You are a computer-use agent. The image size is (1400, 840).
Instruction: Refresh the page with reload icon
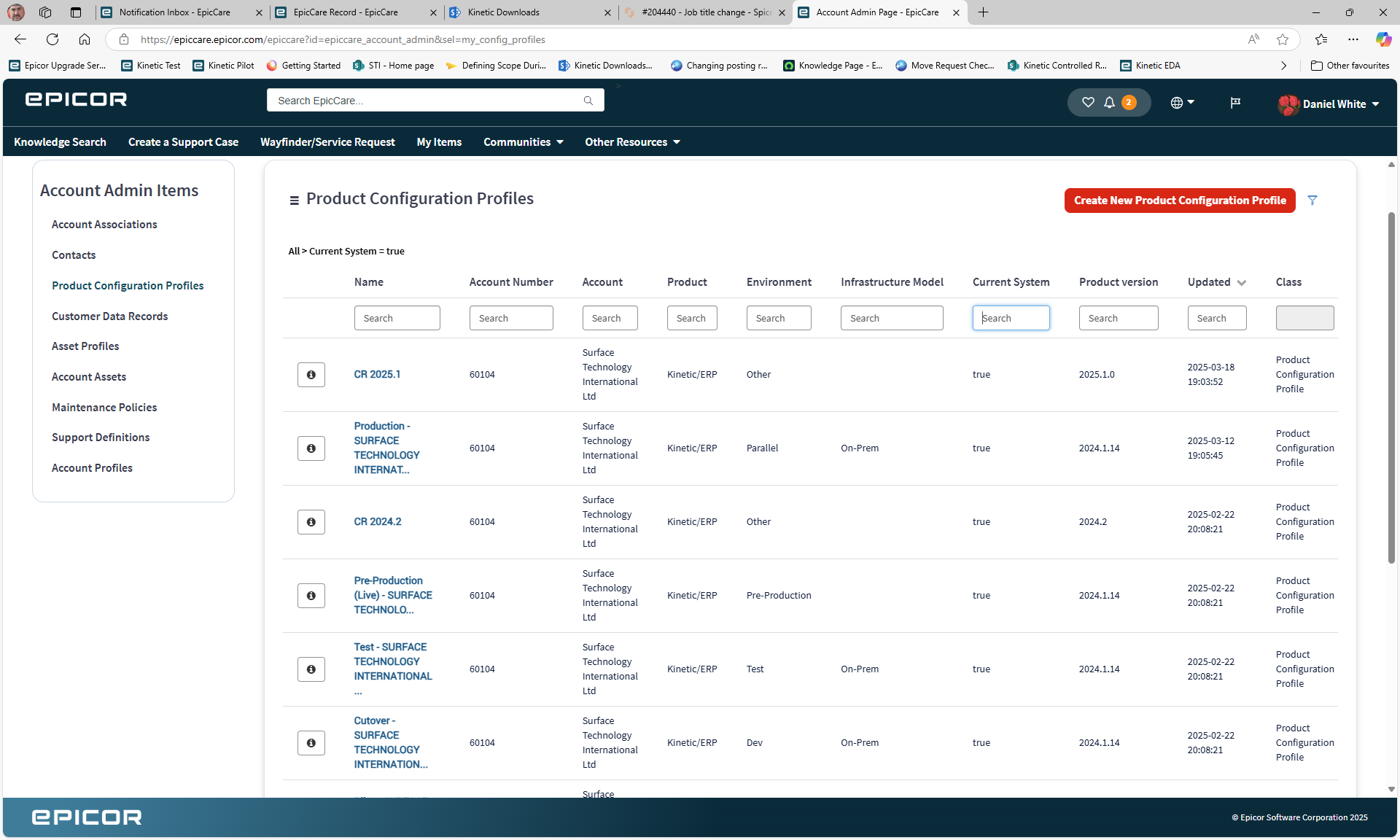(52, 39)
